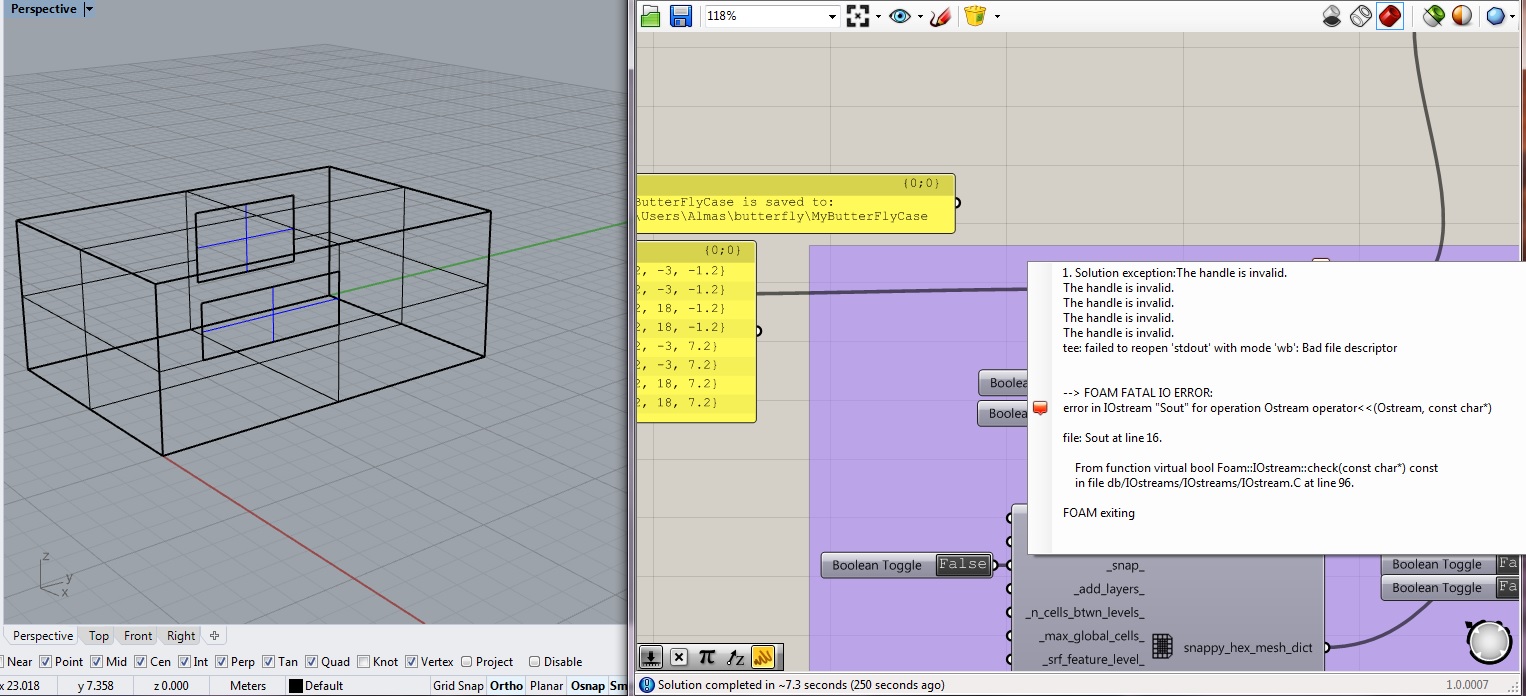The image size is (1526, 696).
Task: Click the red error balloon on the component
Action: pyautogui.click(x=1040, y=408)
